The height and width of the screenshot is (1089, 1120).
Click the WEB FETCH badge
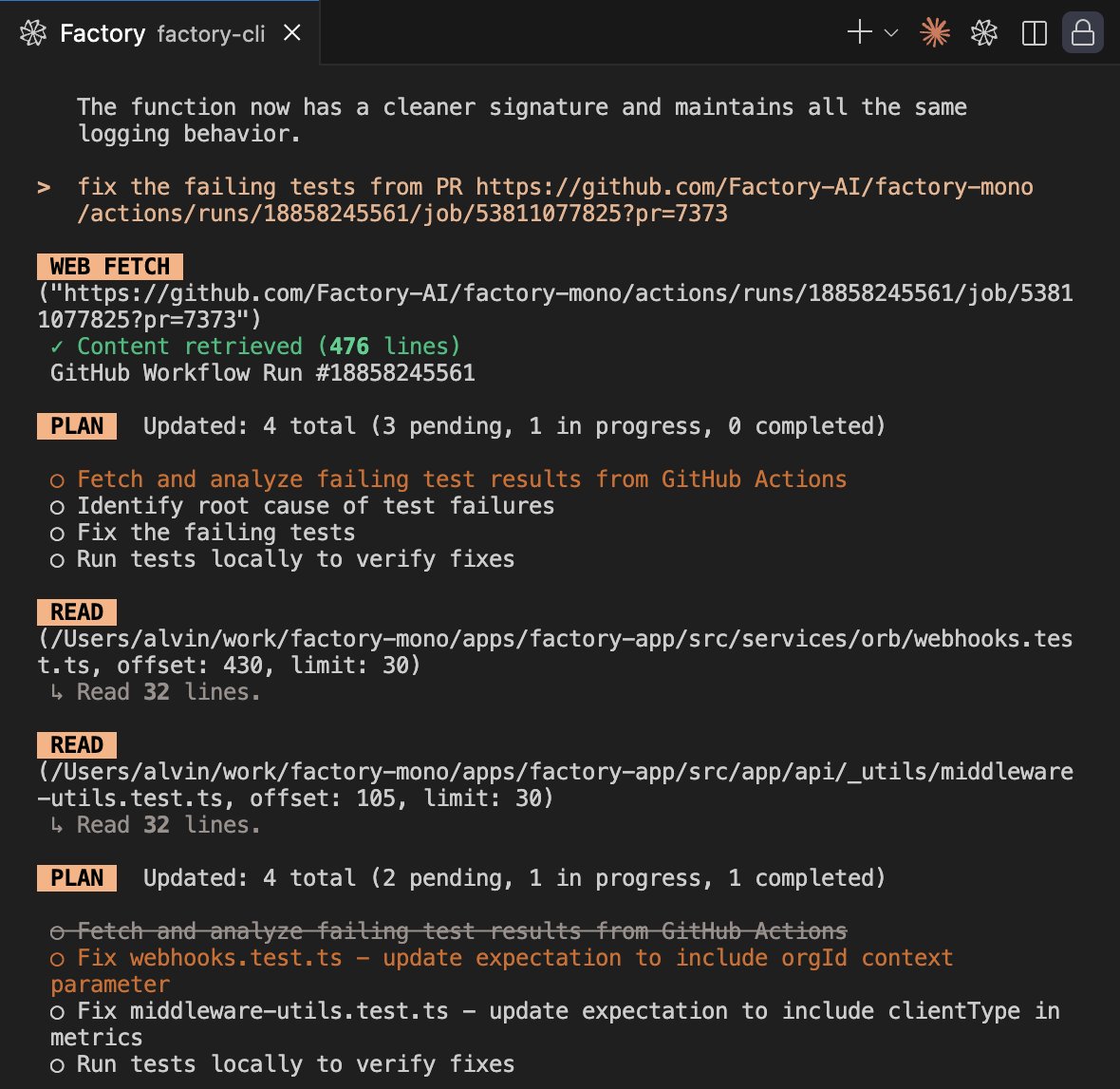[x=110, y=267]
